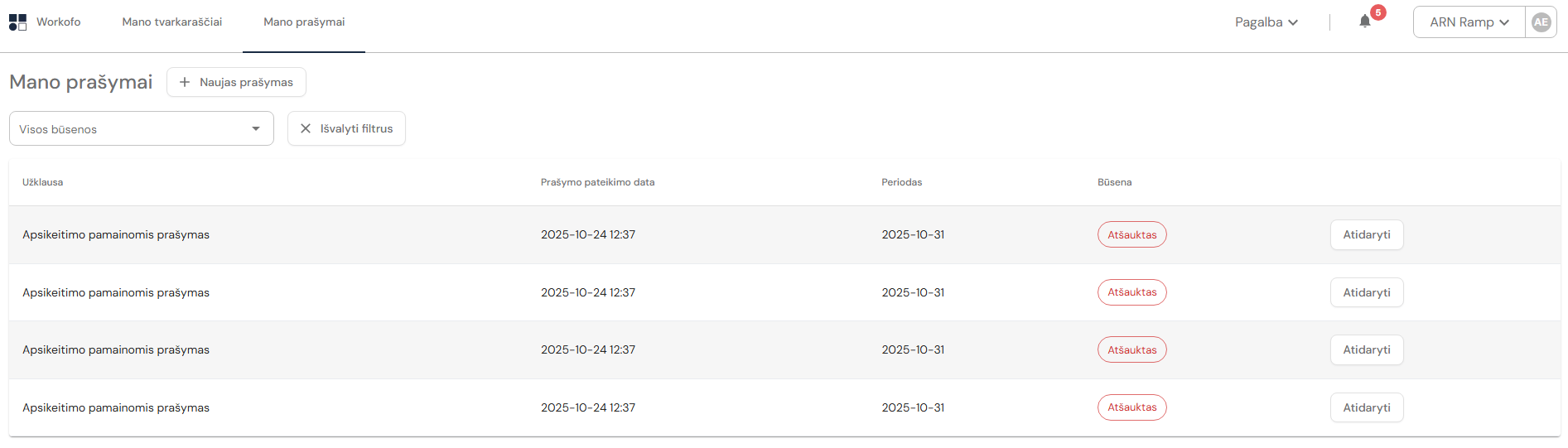The width and height of the screenshot is (1568, 448).
Task: Click the plus icon for new request
Action: 185,82
